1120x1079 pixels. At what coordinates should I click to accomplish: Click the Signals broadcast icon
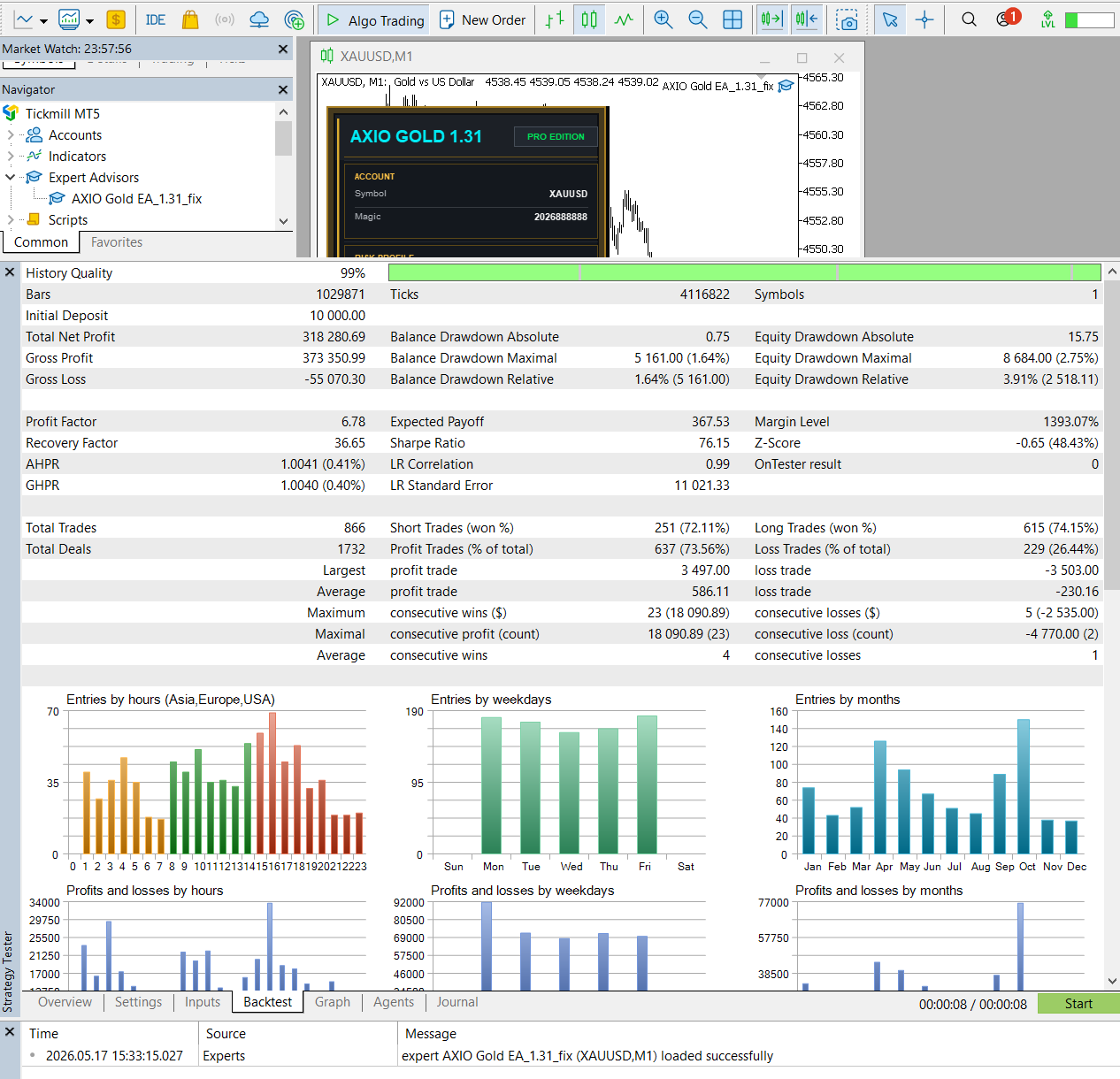[x=225, y=19]
